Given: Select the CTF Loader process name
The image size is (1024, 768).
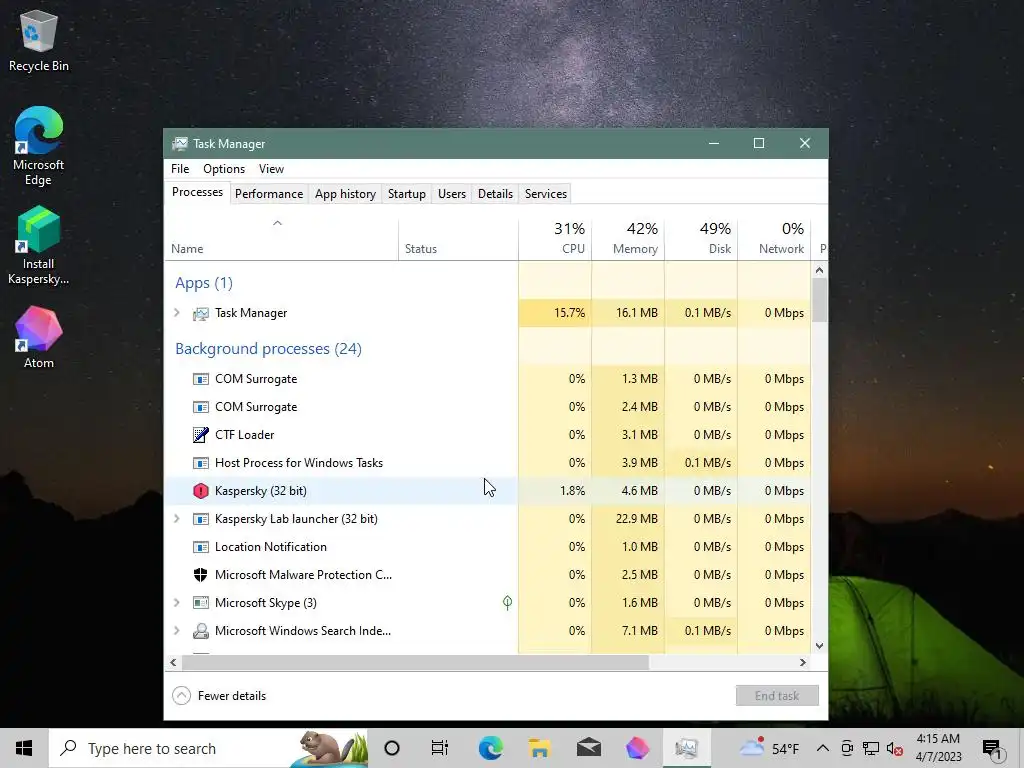Looking at the screenshot, I should [x=244, y=435].
